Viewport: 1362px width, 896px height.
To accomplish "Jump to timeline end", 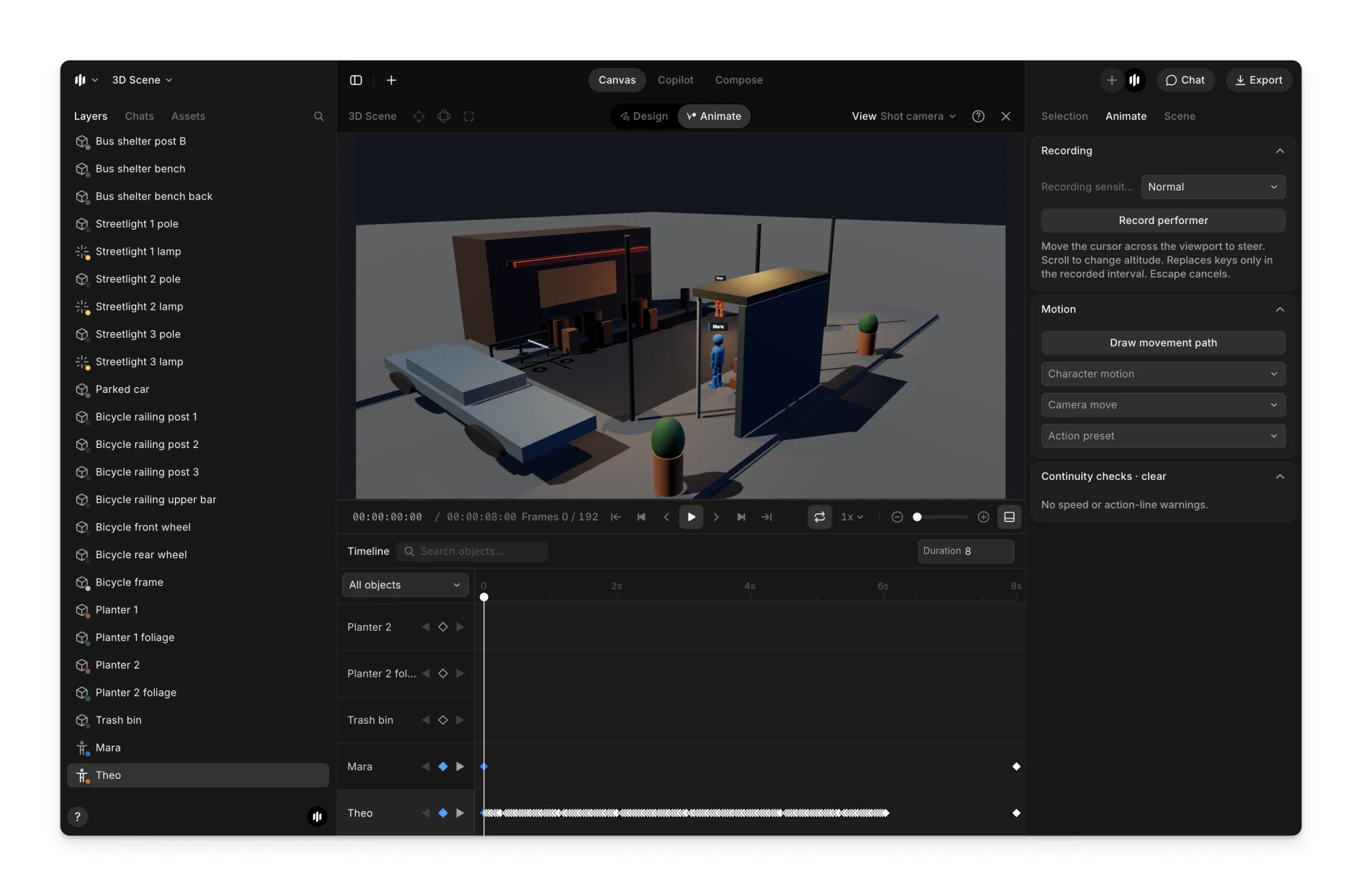I will click(766, 517).
